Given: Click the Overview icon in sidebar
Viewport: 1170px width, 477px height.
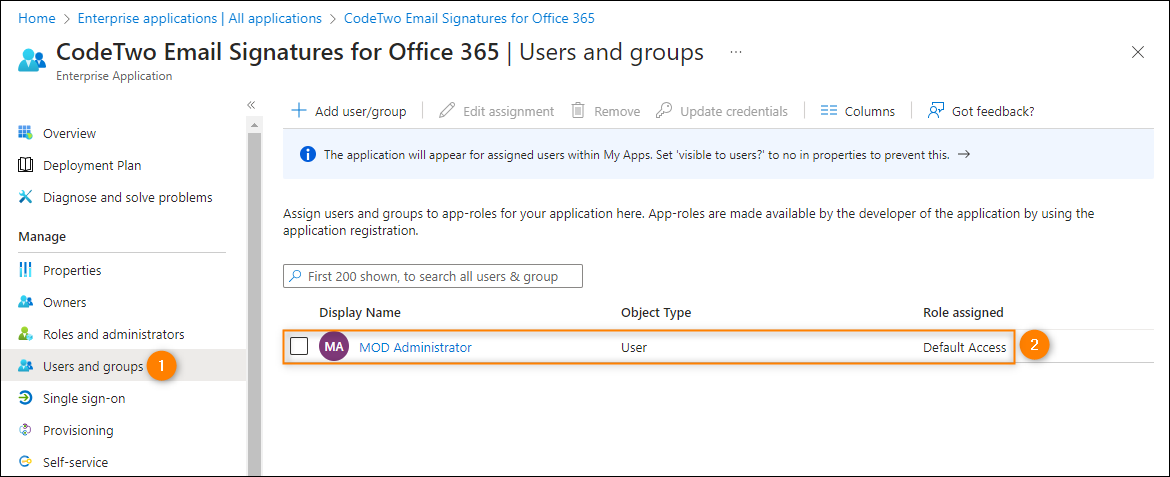Looking at the screenshot, I should (x=25, y=133).
